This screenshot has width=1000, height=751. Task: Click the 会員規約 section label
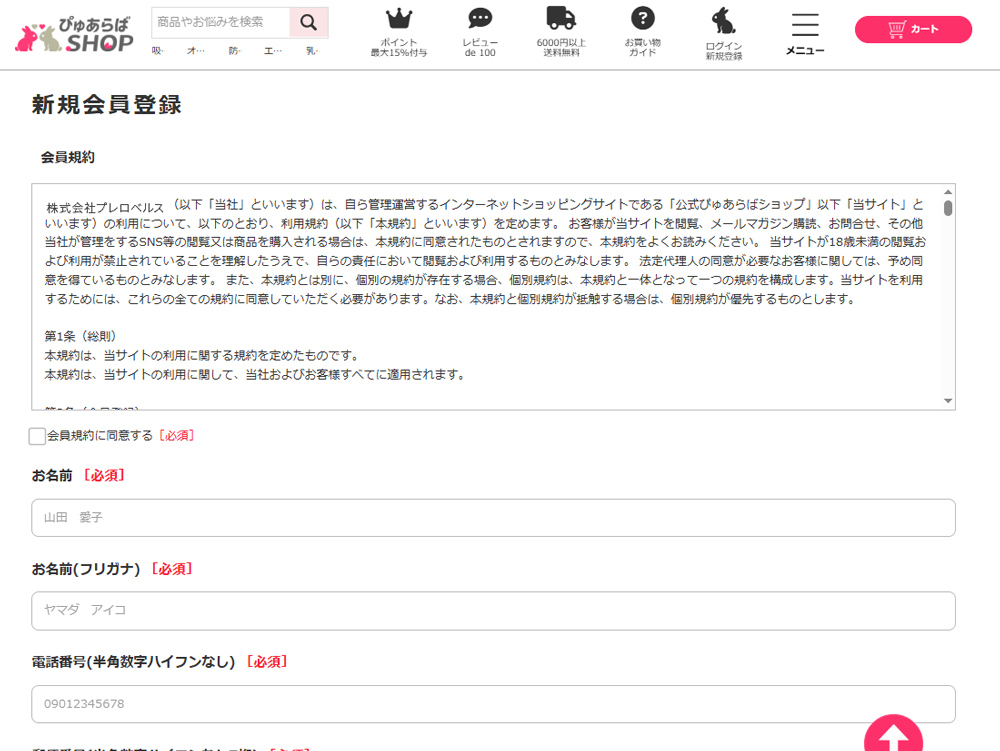point(68,157)
